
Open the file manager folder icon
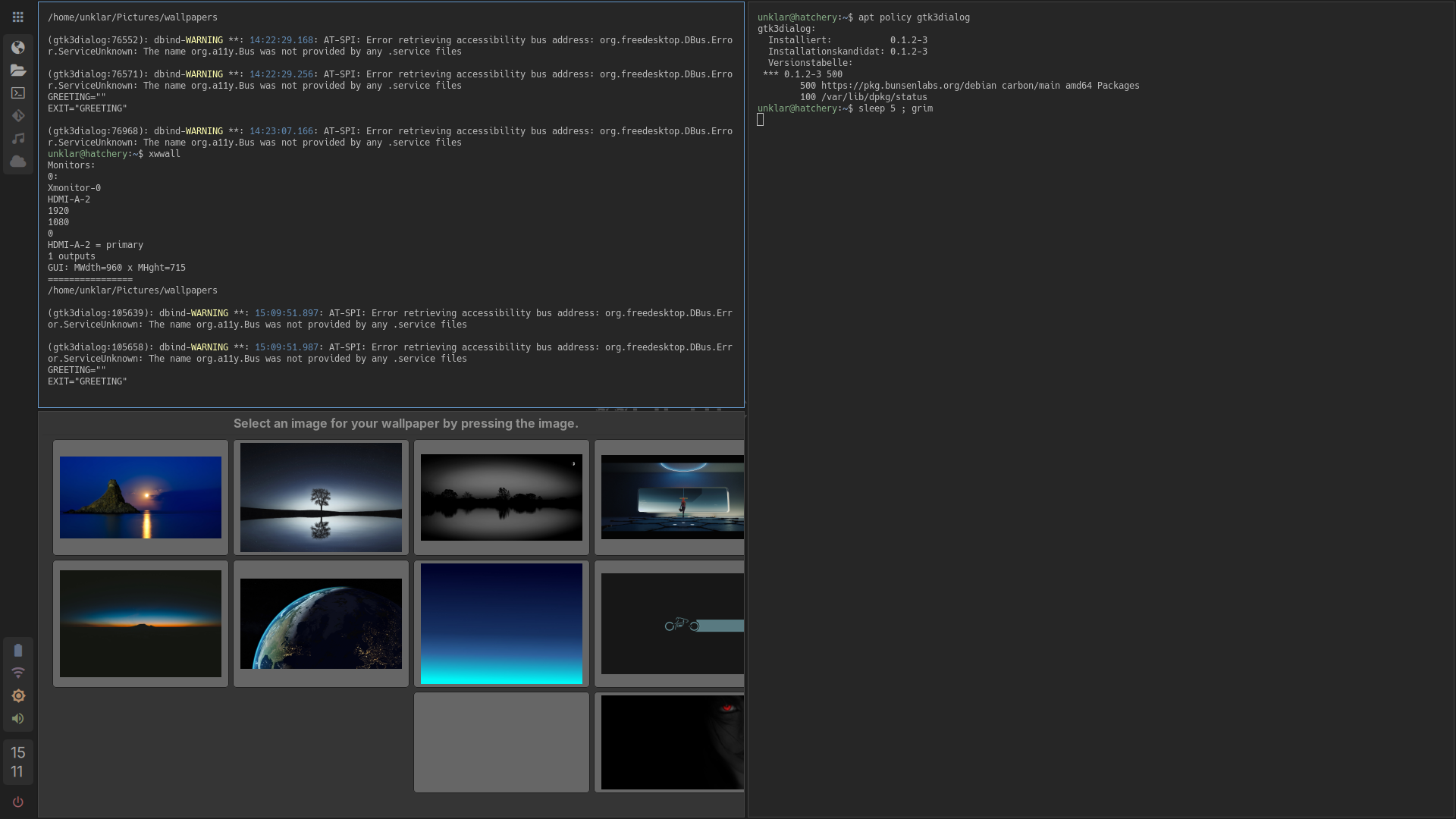coord(18,71)
